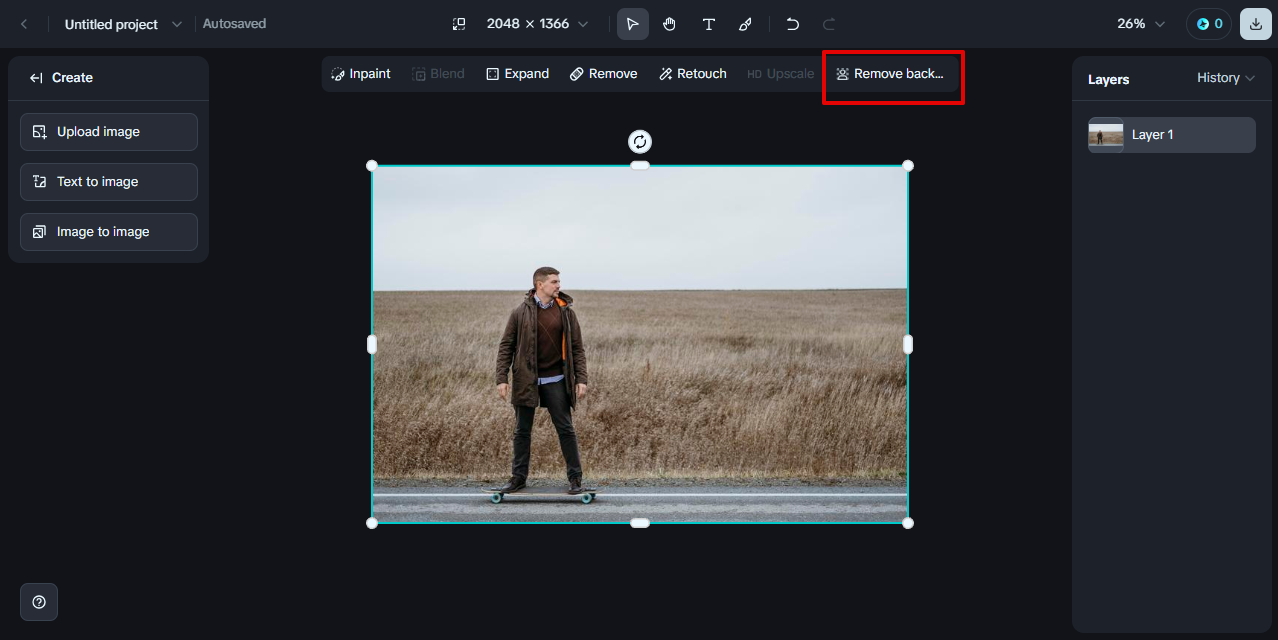Click Image to image button

pyautogui.click(x=109, y=232)
